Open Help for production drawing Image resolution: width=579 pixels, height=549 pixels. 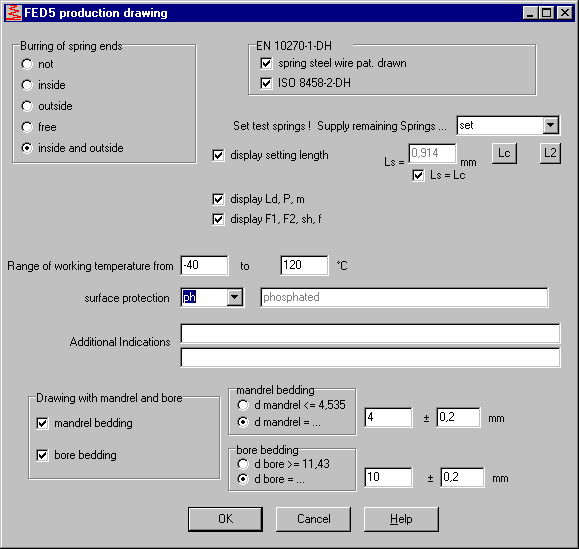pos(401,519)
